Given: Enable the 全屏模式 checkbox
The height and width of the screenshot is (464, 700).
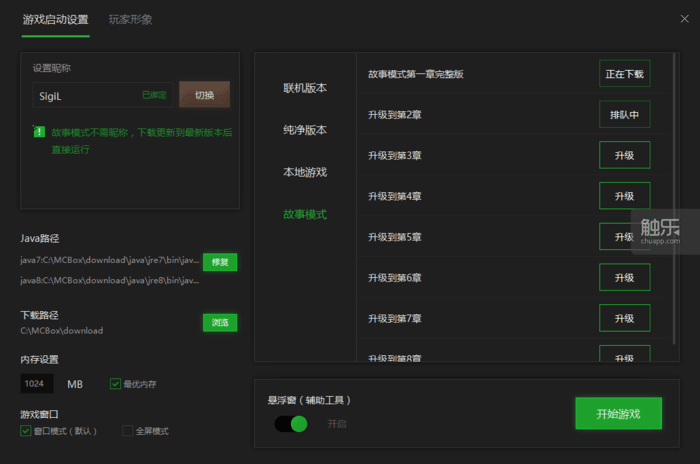Looking at the screenshot, I should 127,431.
